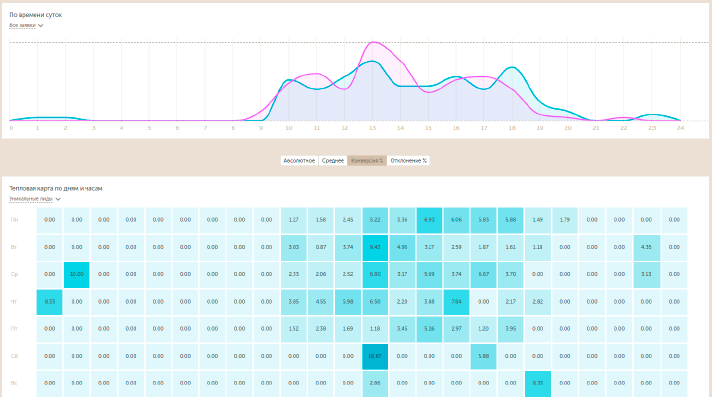The image size is (712, 397).
Task: Click the 16.67 heatmap cell on Saturday
Action: click(x=375, y=356)
